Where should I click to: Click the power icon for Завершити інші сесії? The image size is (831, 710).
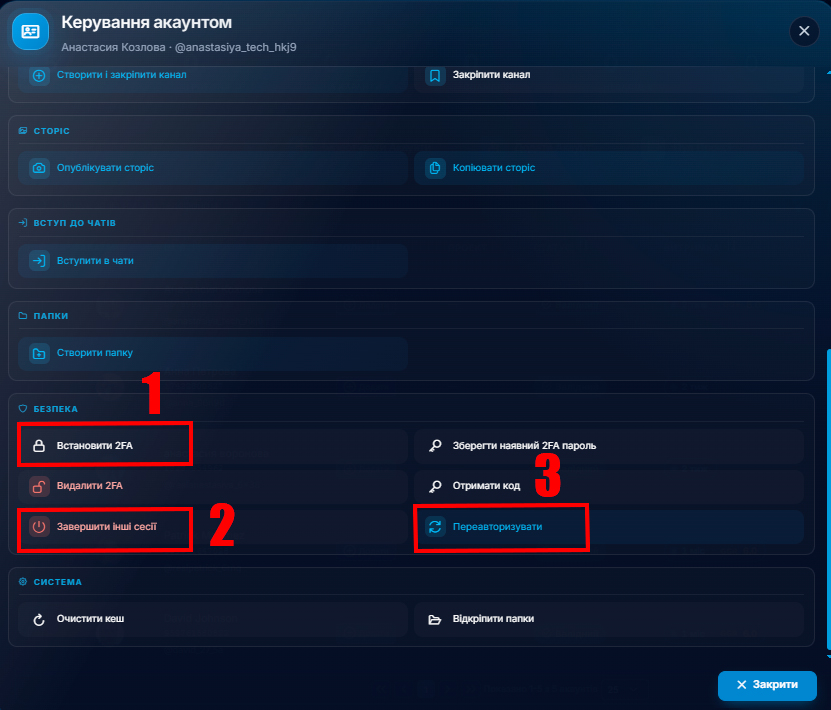point(39,527)
